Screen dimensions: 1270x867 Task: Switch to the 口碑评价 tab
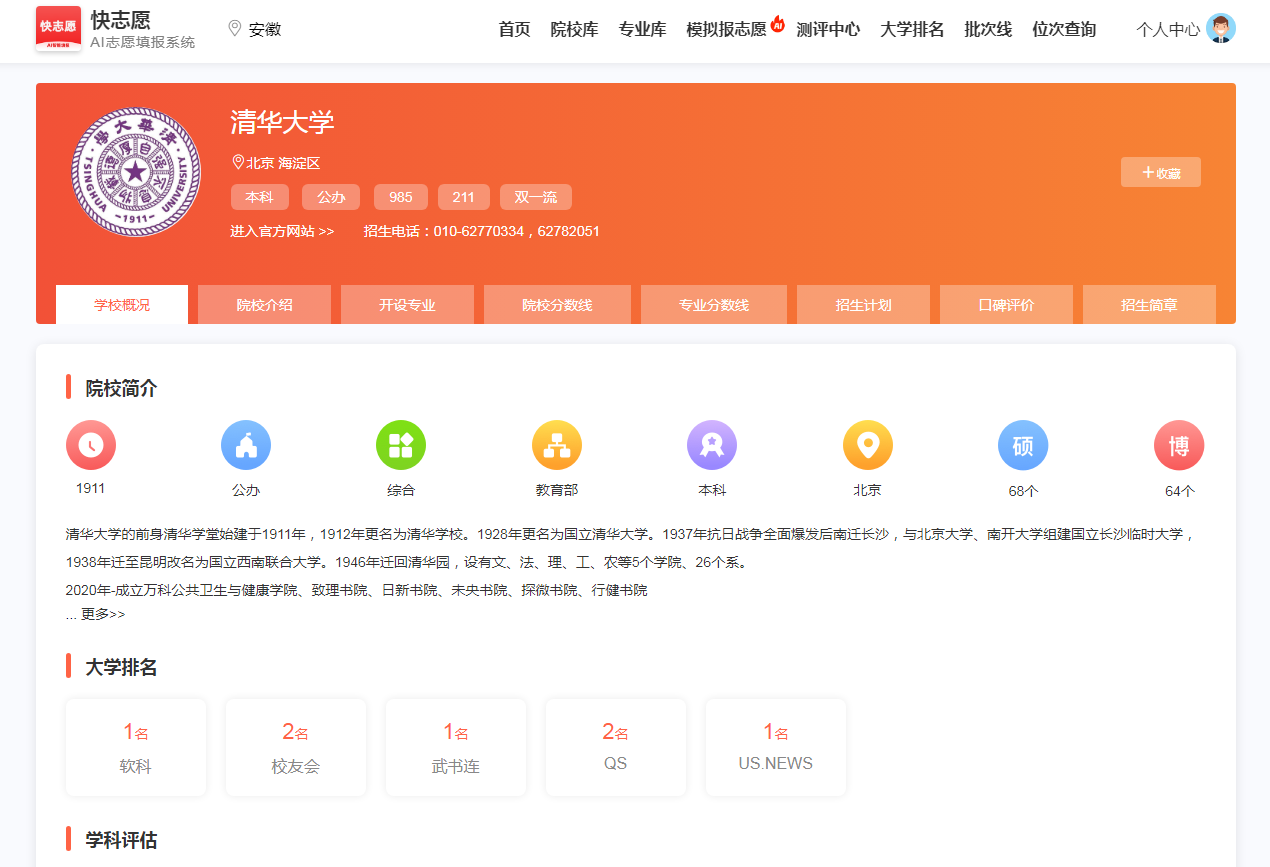[1006, 304]
